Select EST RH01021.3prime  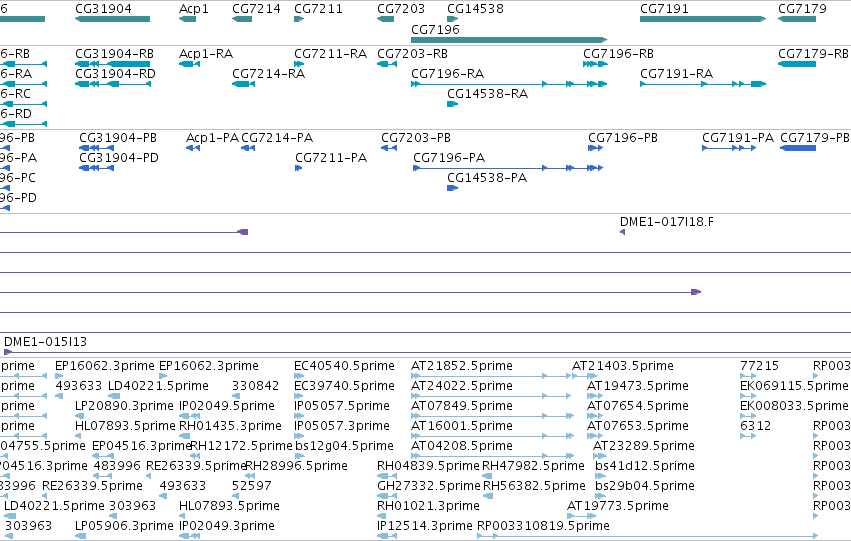point(428,506)
